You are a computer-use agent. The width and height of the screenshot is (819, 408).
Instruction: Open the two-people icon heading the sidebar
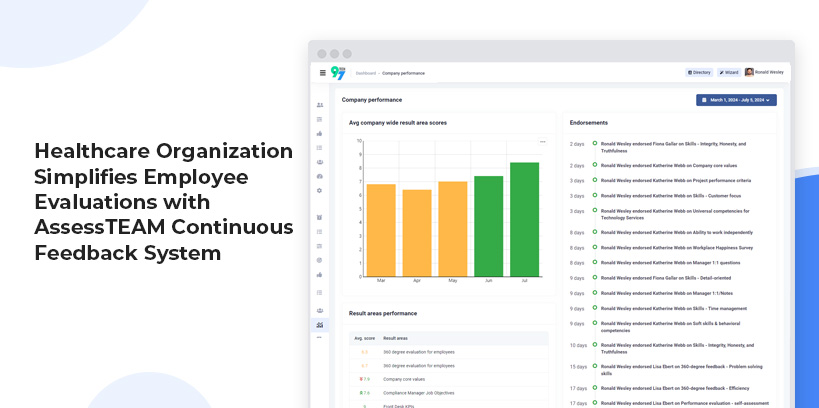(x=320, y=105)
